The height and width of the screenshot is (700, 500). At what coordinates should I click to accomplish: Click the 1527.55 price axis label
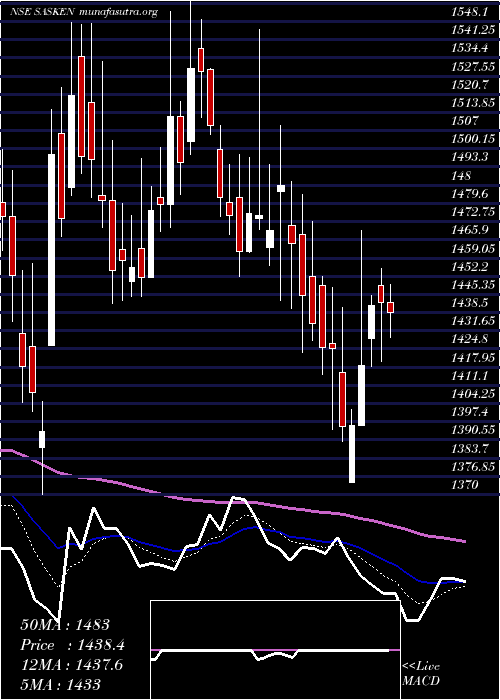[x=473, y=67]
